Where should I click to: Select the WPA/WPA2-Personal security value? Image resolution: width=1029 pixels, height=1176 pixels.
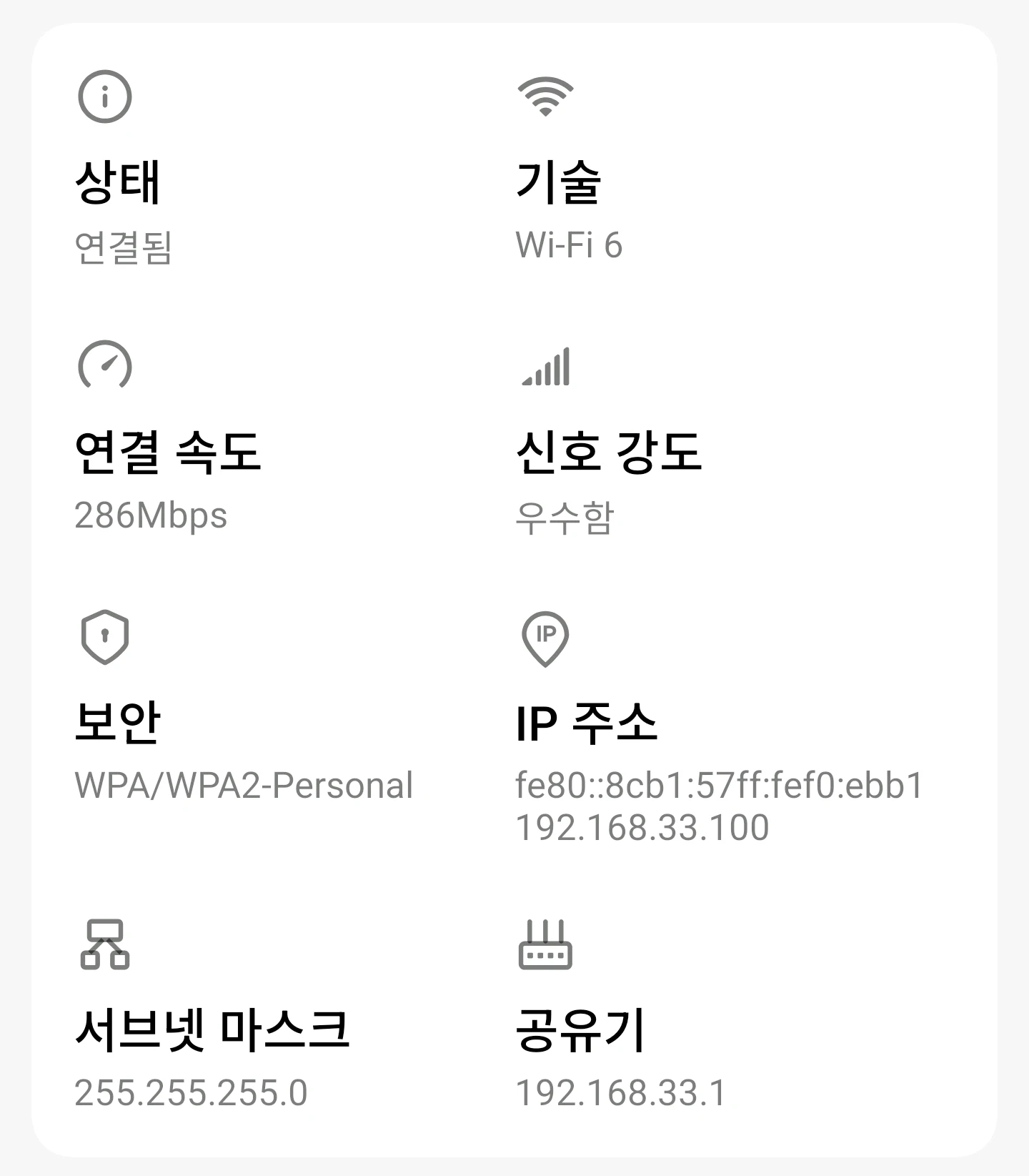(x=244, y=785)
